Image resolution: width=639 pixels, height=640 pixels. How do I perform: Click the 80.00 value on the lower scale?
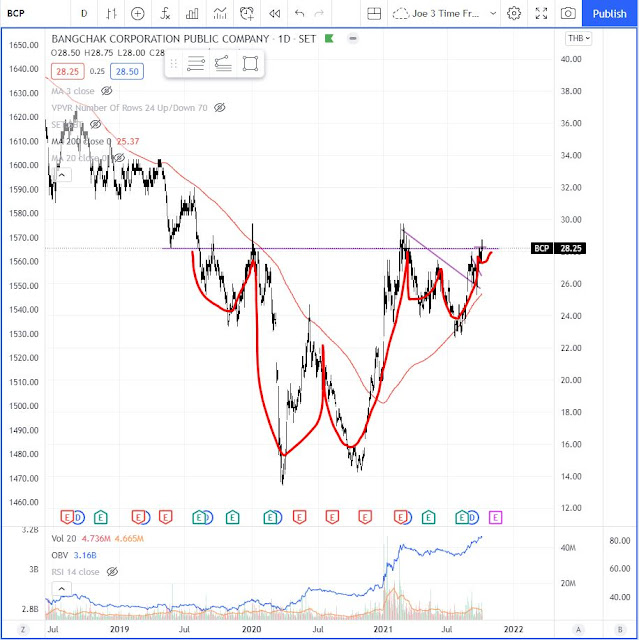[x=619, y=541]
